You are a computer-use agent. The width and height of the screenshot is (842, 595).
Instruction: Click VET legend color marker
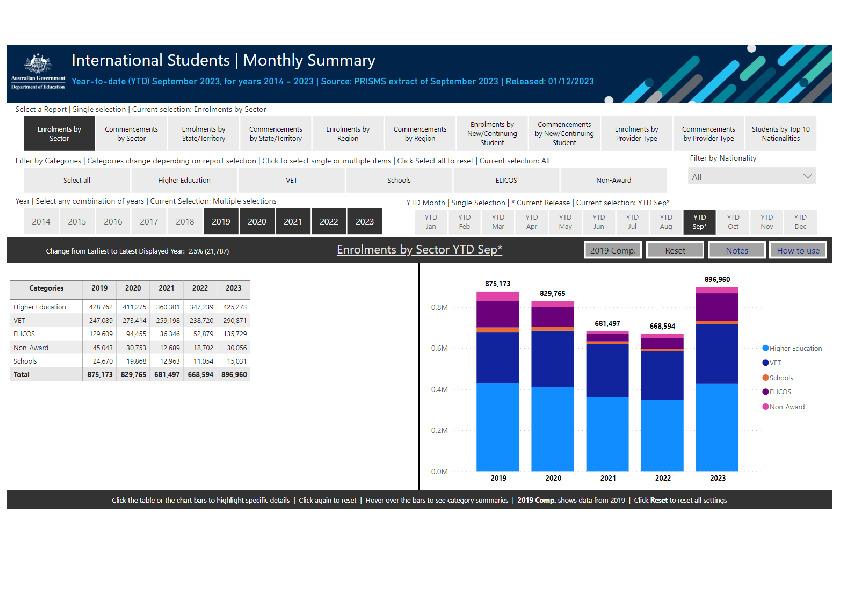[x=766, y=362]
